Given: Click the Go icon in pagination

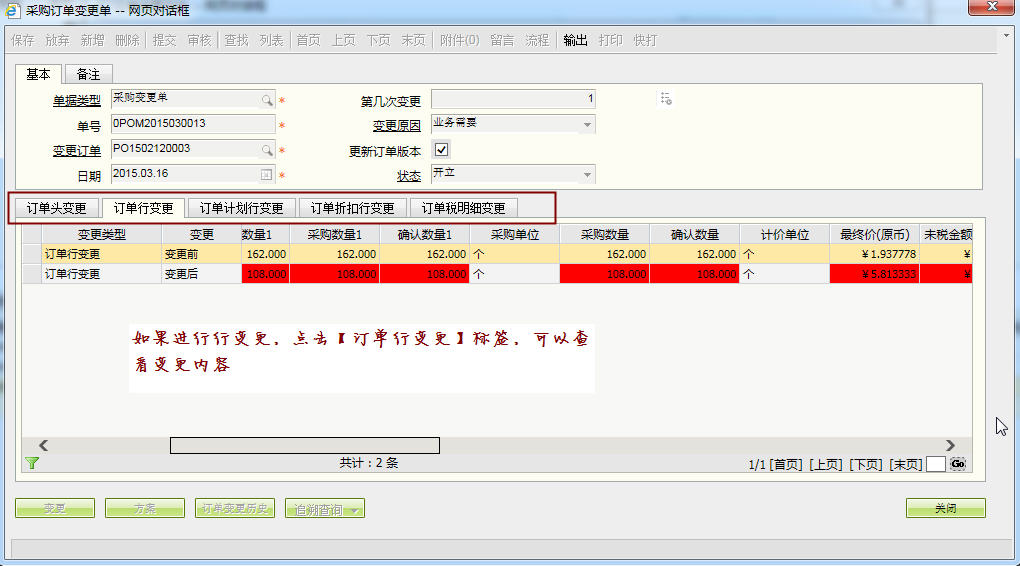Looking at the screenshot, I should (958, 464).
